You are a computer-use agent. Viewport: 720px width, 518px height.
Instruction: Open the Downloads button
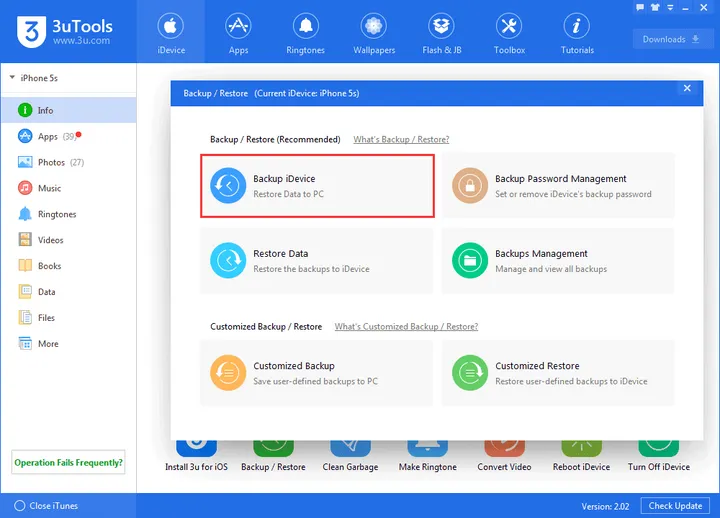point(672,40)
